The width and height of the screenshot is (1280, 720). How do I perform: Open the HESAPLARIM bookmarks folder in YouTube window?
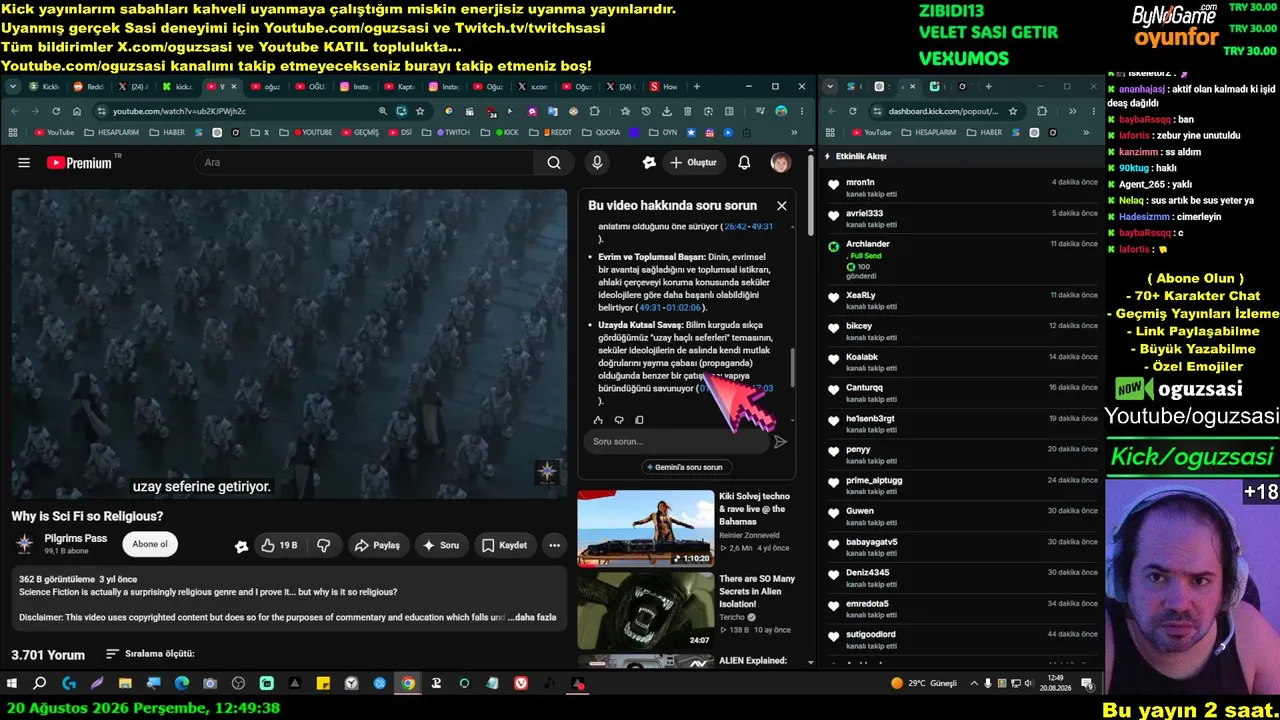113,132
